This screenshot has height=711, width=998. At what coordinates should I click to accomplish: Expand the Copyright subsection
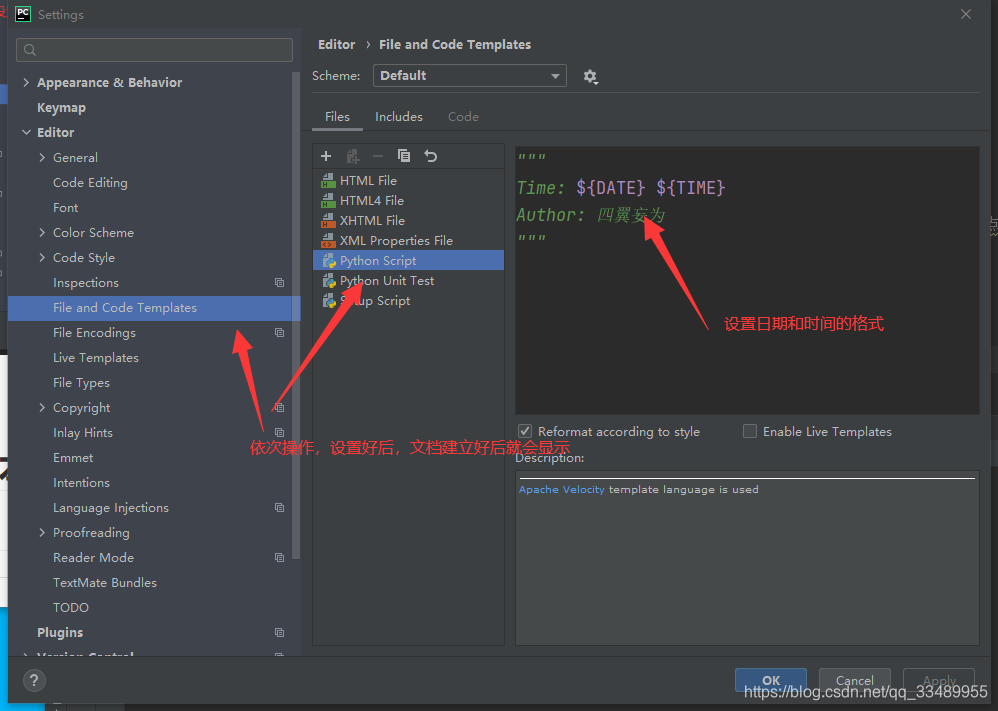[42, 407]
